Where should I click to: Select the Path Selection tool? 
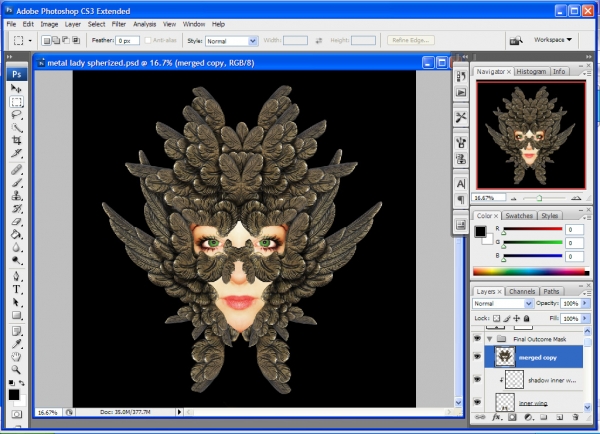tap(16, 302)
